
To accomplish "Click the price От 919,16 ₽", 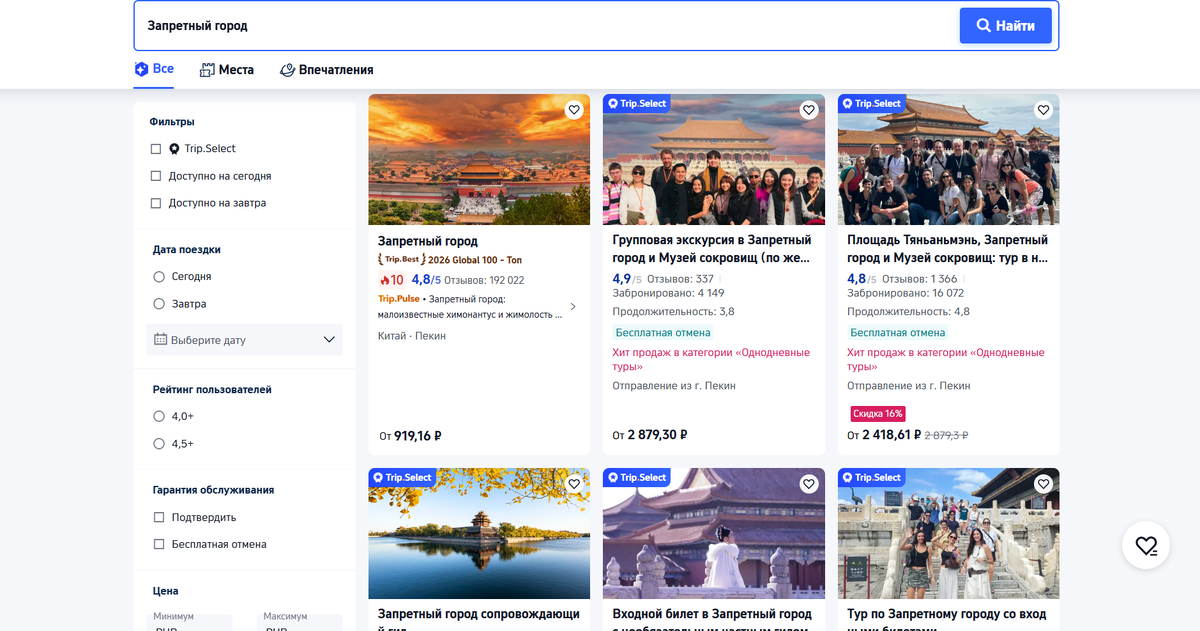I will [x=410, y=436].
